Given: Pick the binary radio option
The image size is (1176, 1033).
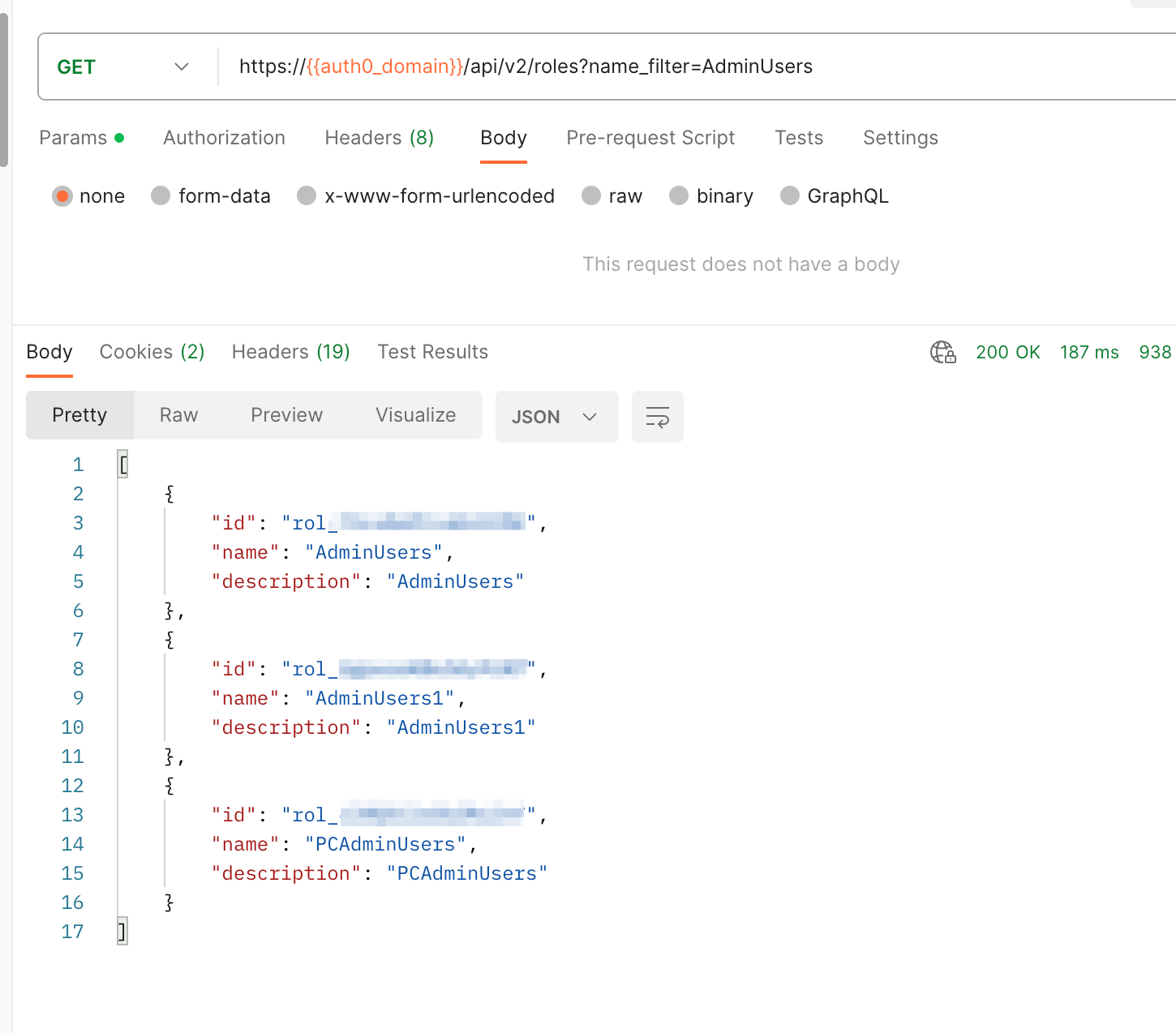Looking at the screenshot, I should (x=679, y=196).
